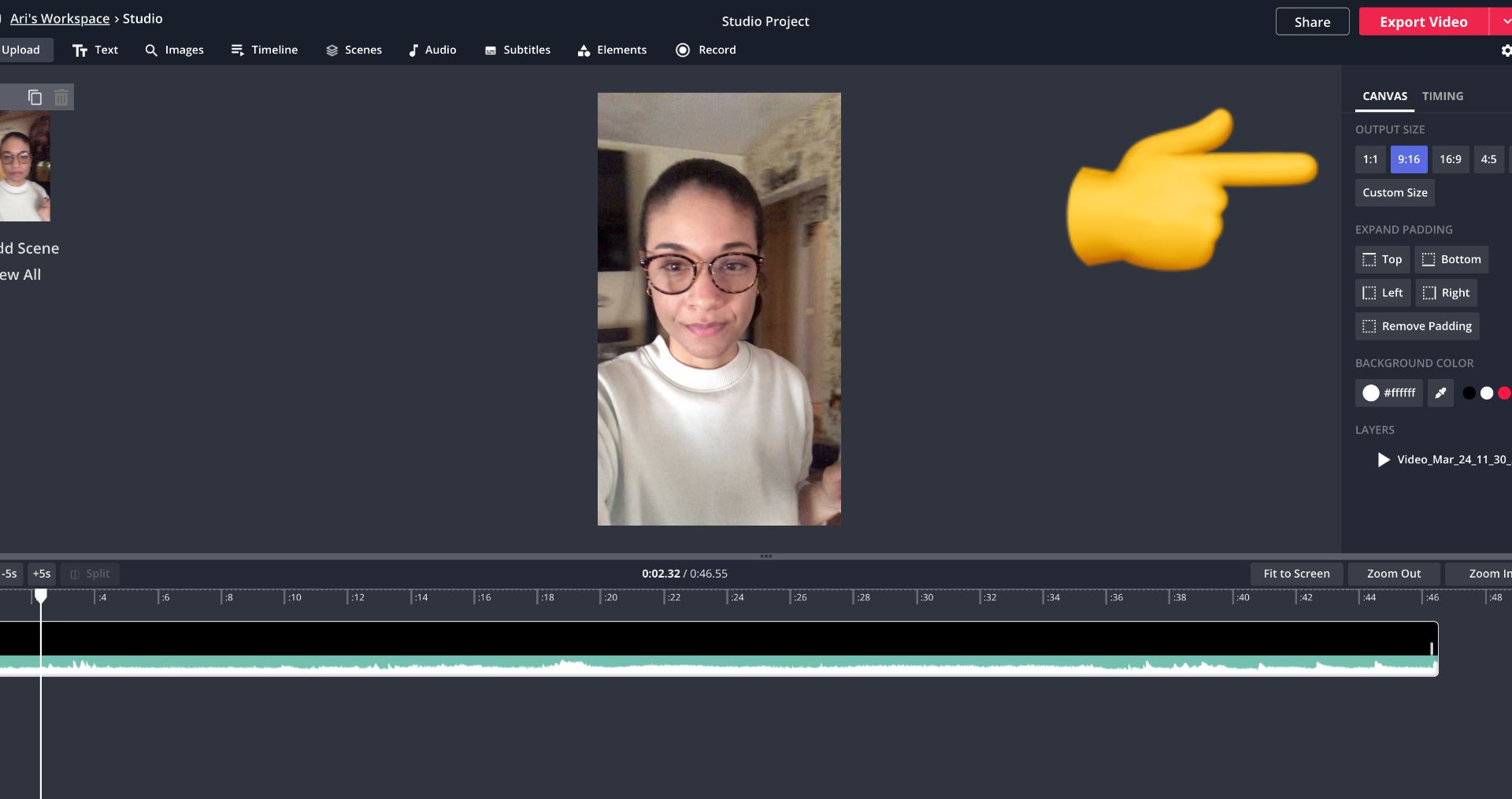Viewport: 1512px width, 799px height.
Task: Switch to the CANVAS tab
Action: click(x=1384, y=96)
